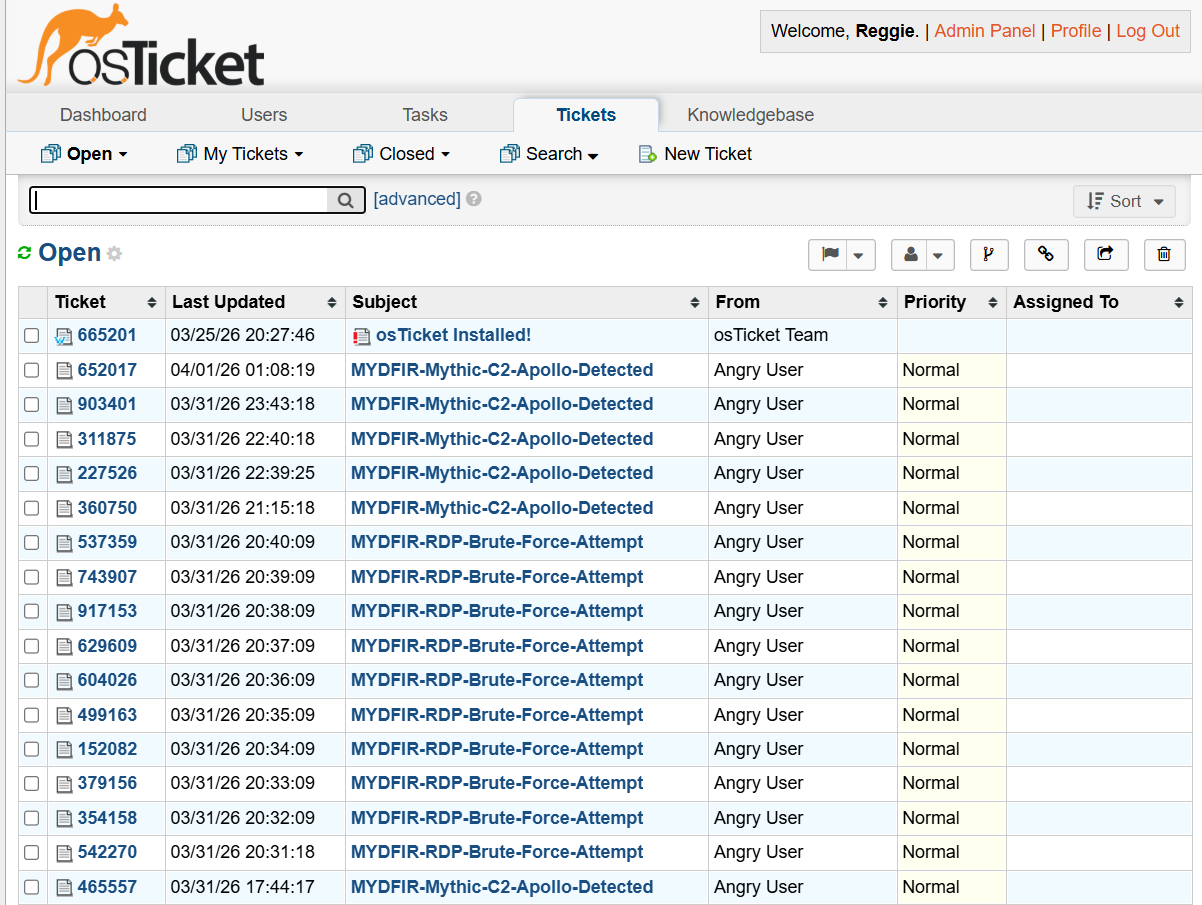Select the checkbox for ticket 537359
Image resolution: width=1202 pixels, height=905 pixels.
[x=32, y=542]
